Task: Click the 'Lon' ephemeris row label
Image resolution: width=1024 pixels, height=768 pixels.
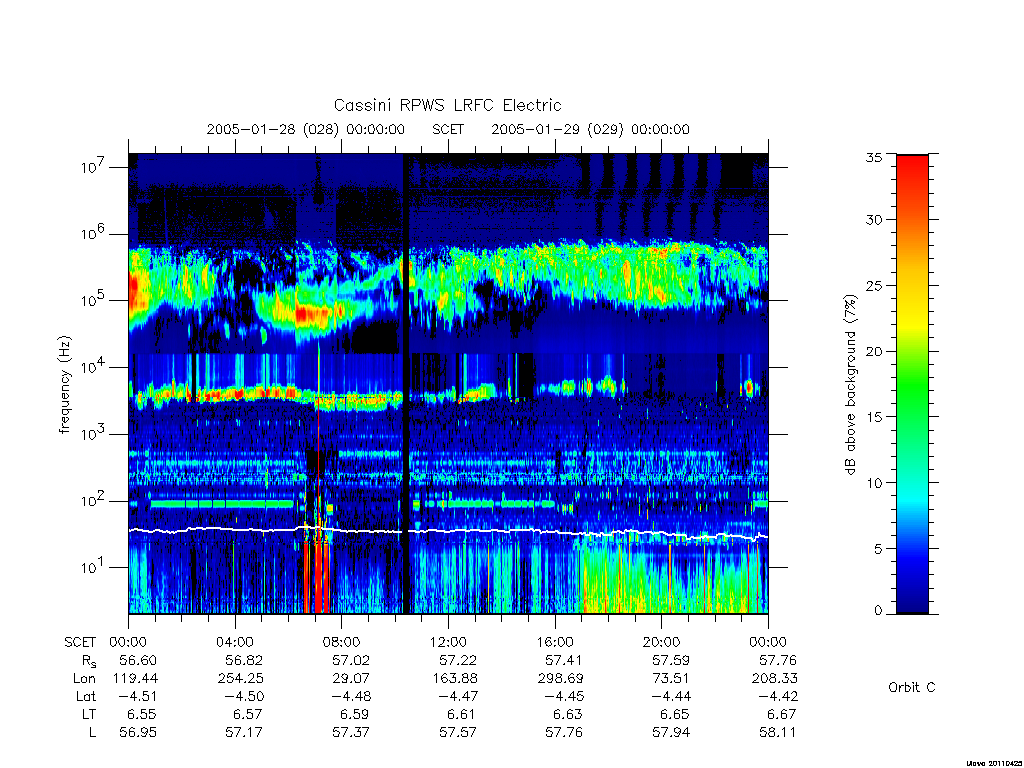Action: [85, 678]
